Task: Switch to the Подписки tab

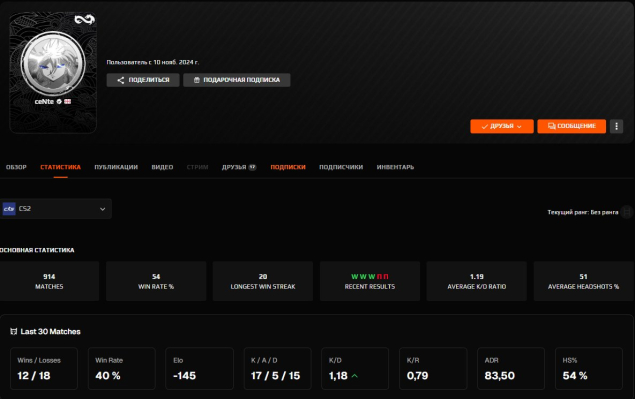Action: tap(288, 167)
